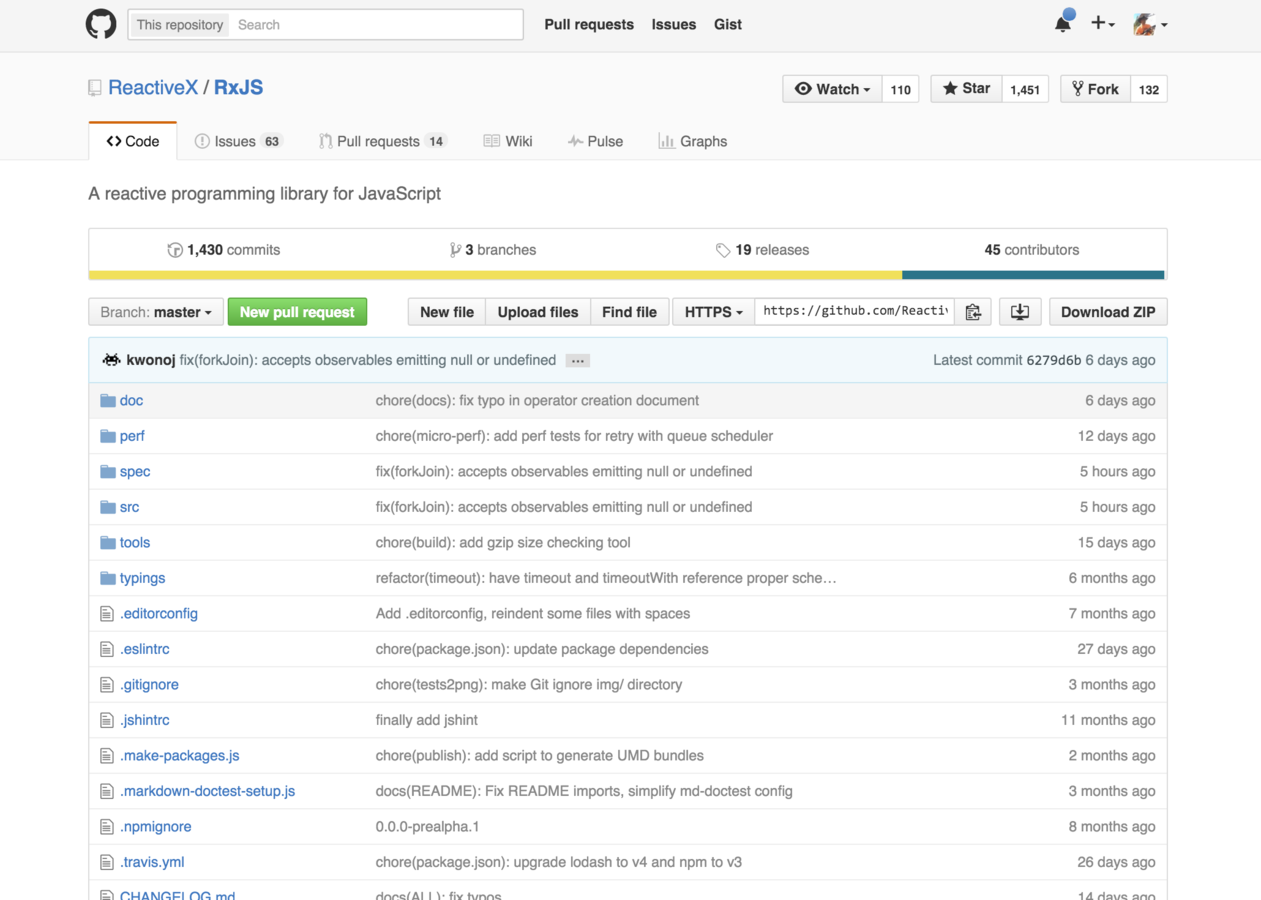Click the .npmignore file icon

coord(107,826)
